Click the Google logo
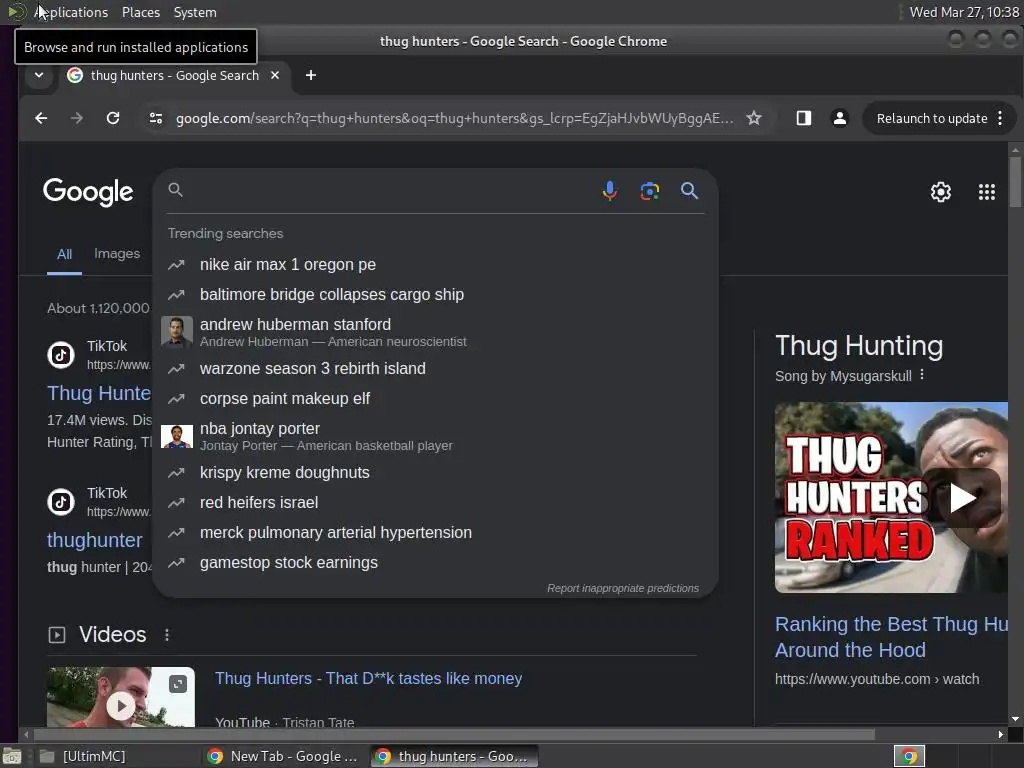The width and height of the screenshot is (1024, 768). coord(88,192)
